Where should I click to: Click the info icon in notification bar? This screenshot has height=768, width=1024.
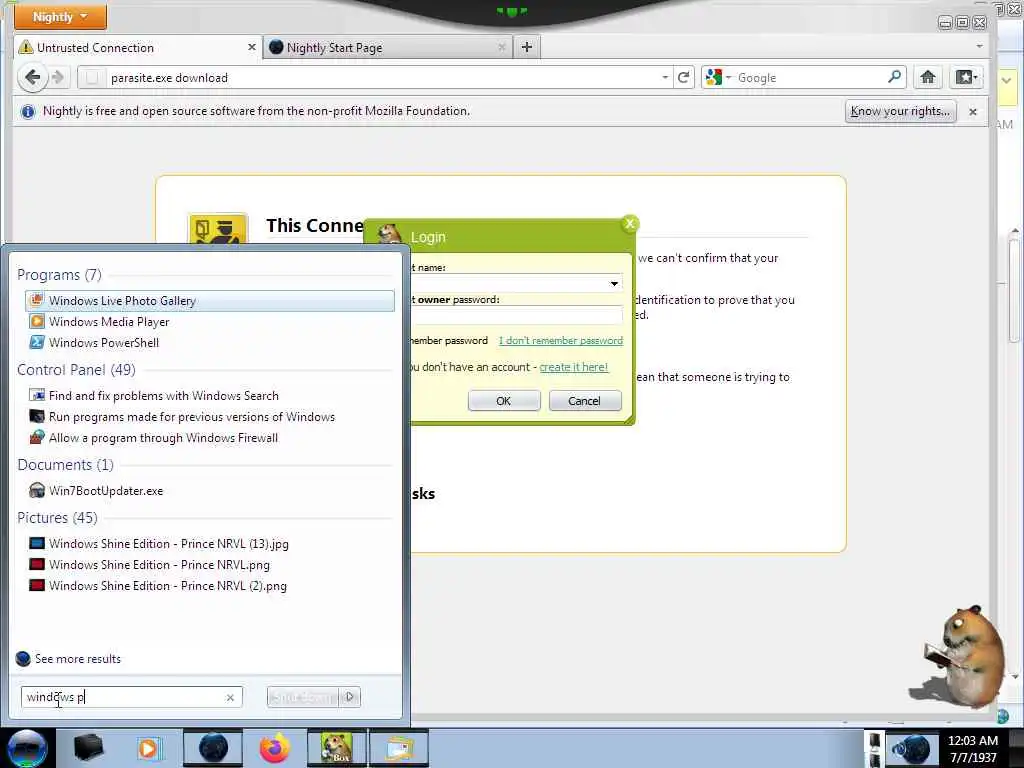pos(27,112)
